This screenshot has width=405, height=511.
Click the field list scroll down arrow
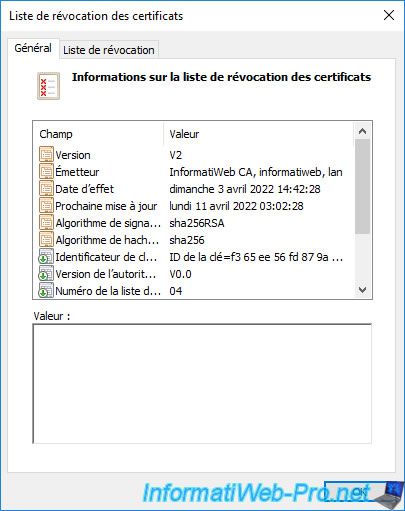tap(362, 290)
